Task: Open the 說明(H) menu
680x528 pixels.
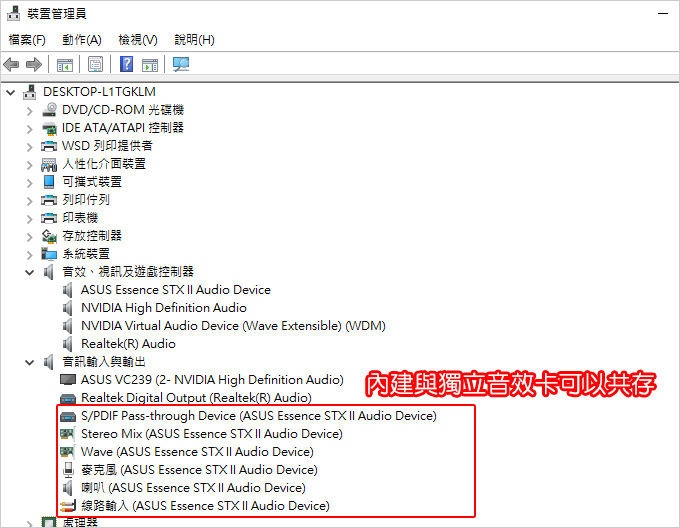Action: 194,40
